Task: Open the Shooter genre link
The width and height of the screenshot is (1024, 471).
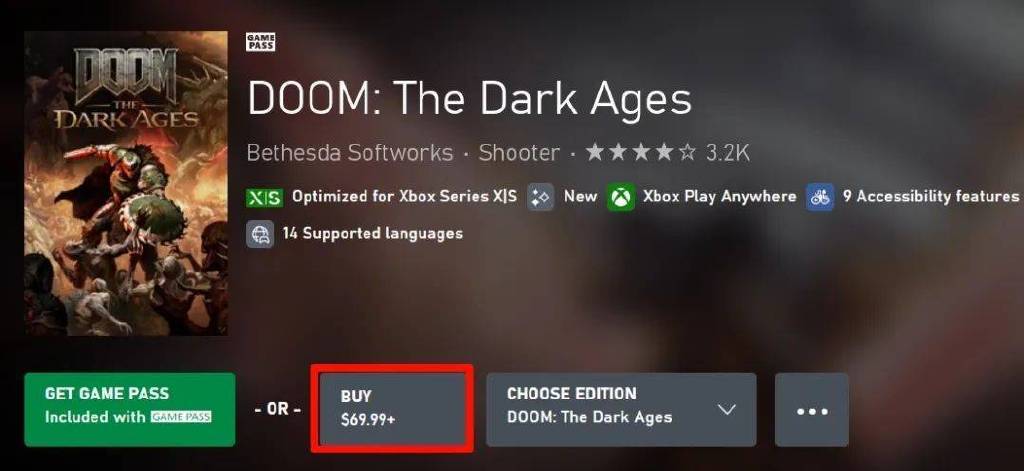Action: click(x=519, y=153)
